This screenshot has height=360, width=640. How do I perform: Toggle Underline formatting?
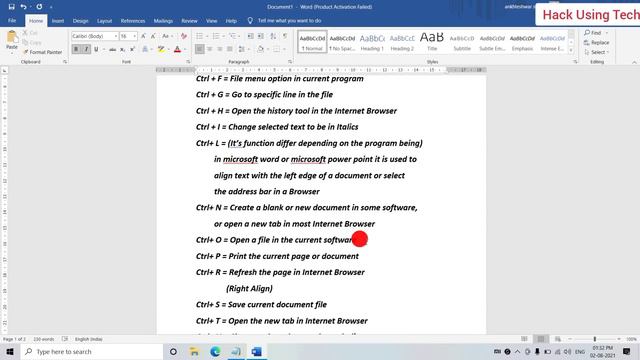pyautogui.click(x=96, y=49)
